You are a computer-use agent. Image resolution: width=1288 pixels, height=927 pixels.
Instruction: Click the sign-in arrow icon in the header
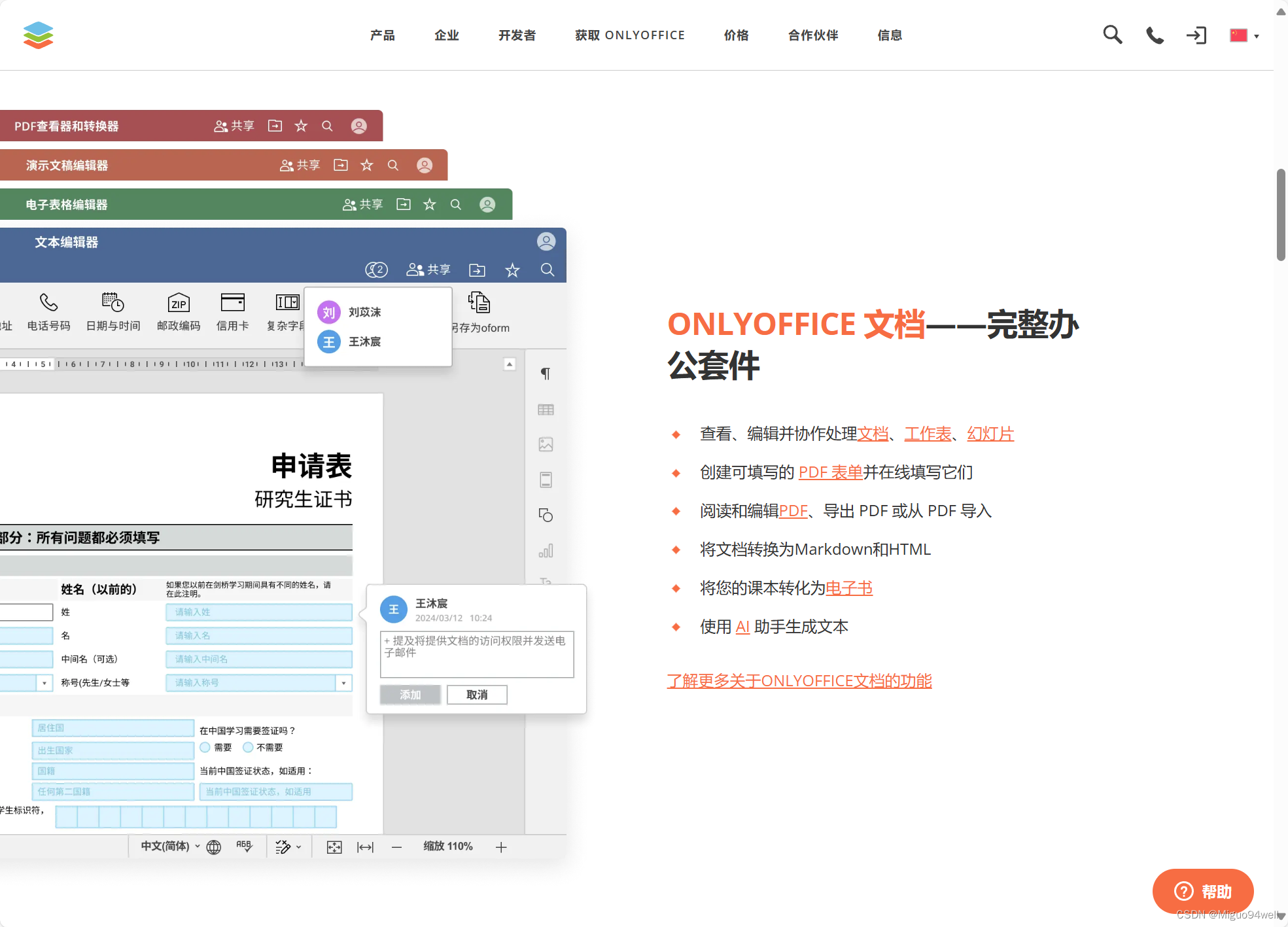pyautogui.click(x=1196, y=35)
